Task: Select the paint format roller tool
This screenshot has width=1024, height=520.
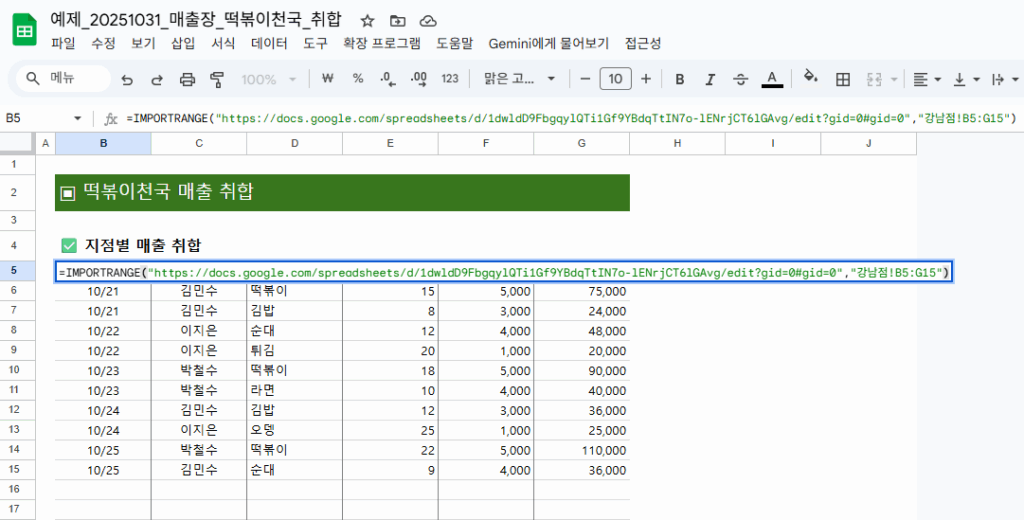Action: click(217, 79)
